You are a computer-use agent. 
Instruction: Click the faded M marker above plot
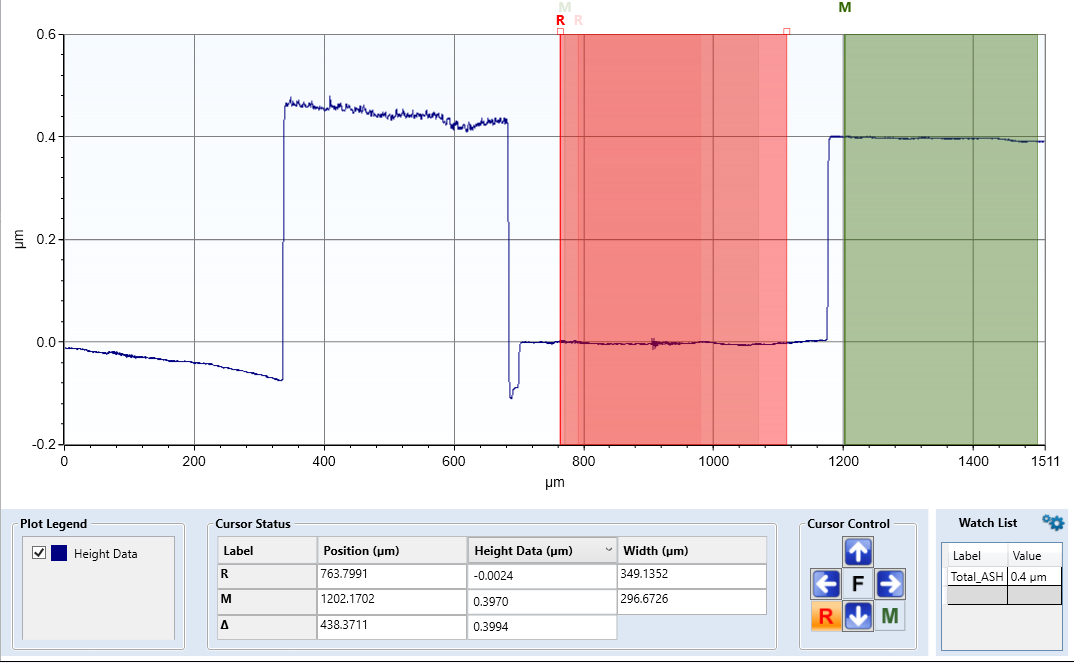[564, 8]
